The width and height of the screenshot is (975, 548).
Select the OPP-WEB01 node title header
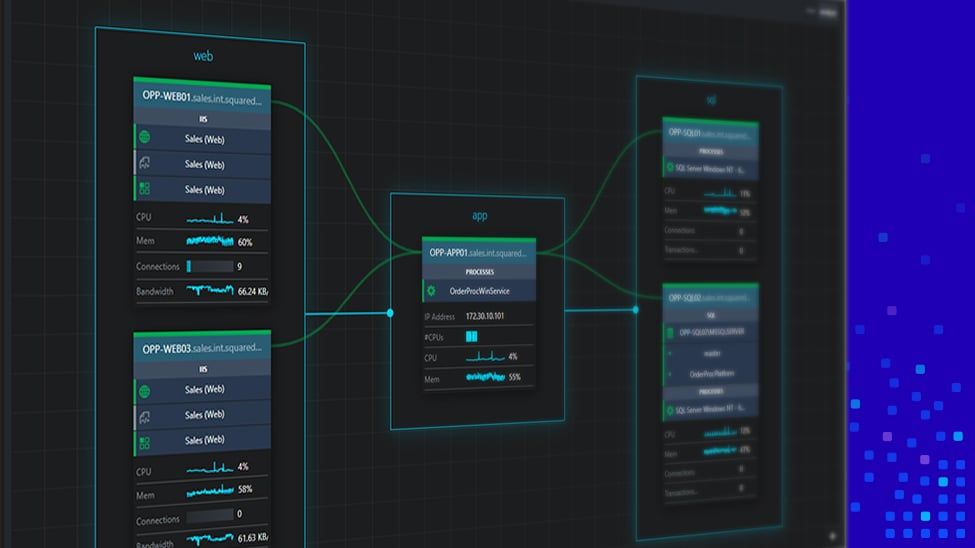pyautogui.click(x=202, y=100)
